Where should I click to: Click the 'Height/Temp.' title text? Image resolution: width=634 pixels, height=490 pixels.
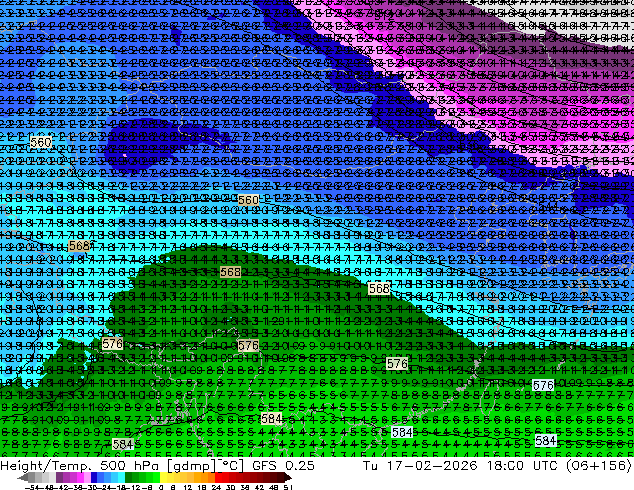pyautogui.click(x=46, y=466)
